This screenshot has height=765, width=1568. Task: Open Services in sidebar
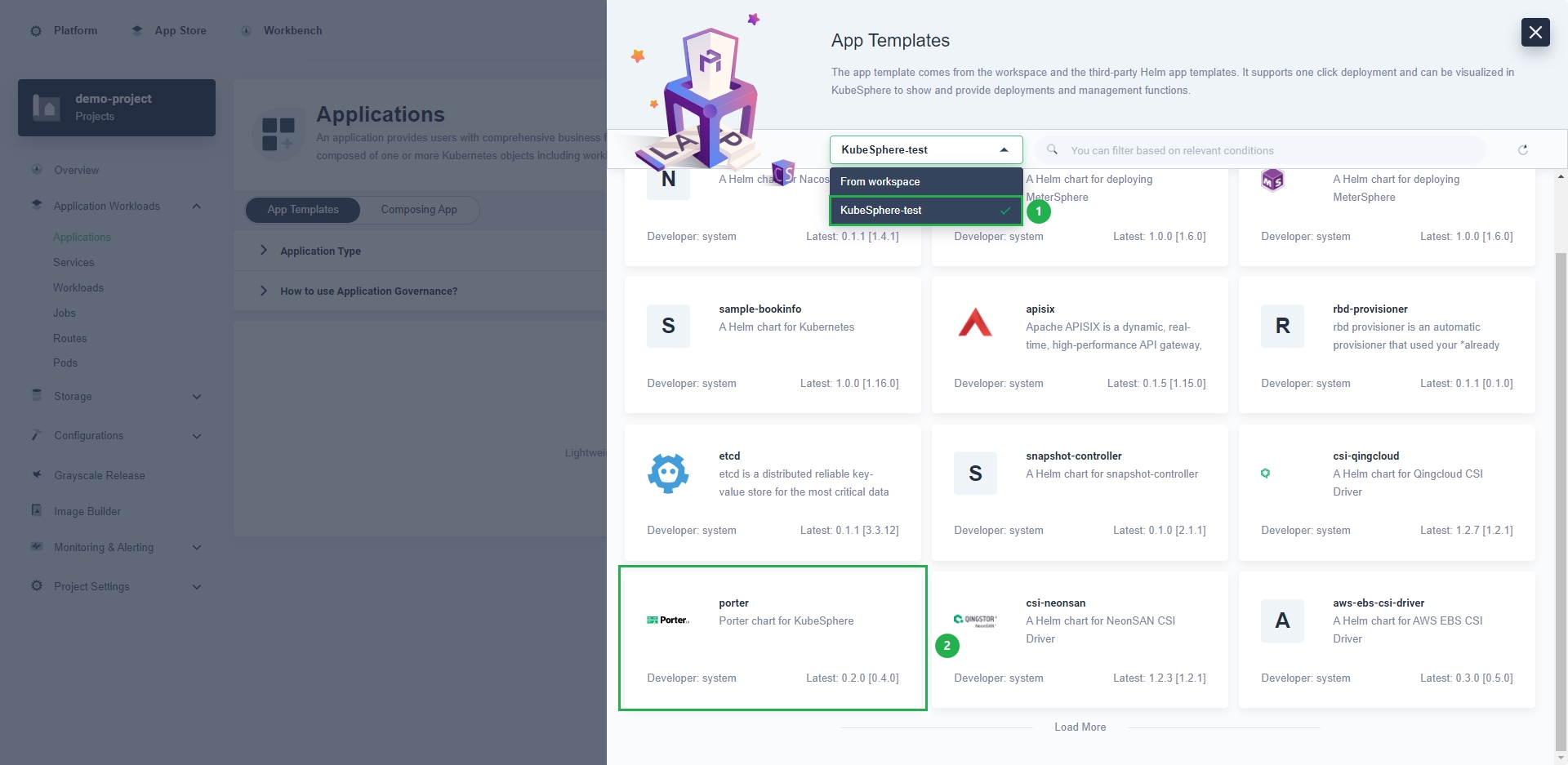(73, 262)
